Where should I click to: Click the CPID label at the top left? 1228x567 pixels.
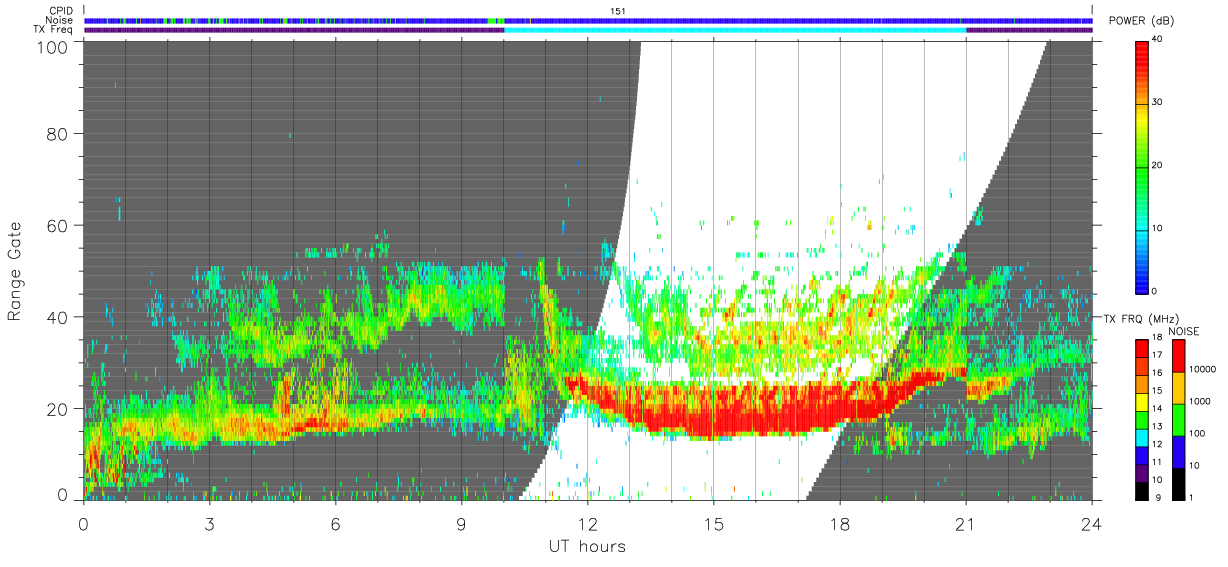click(x=61, y=11)
